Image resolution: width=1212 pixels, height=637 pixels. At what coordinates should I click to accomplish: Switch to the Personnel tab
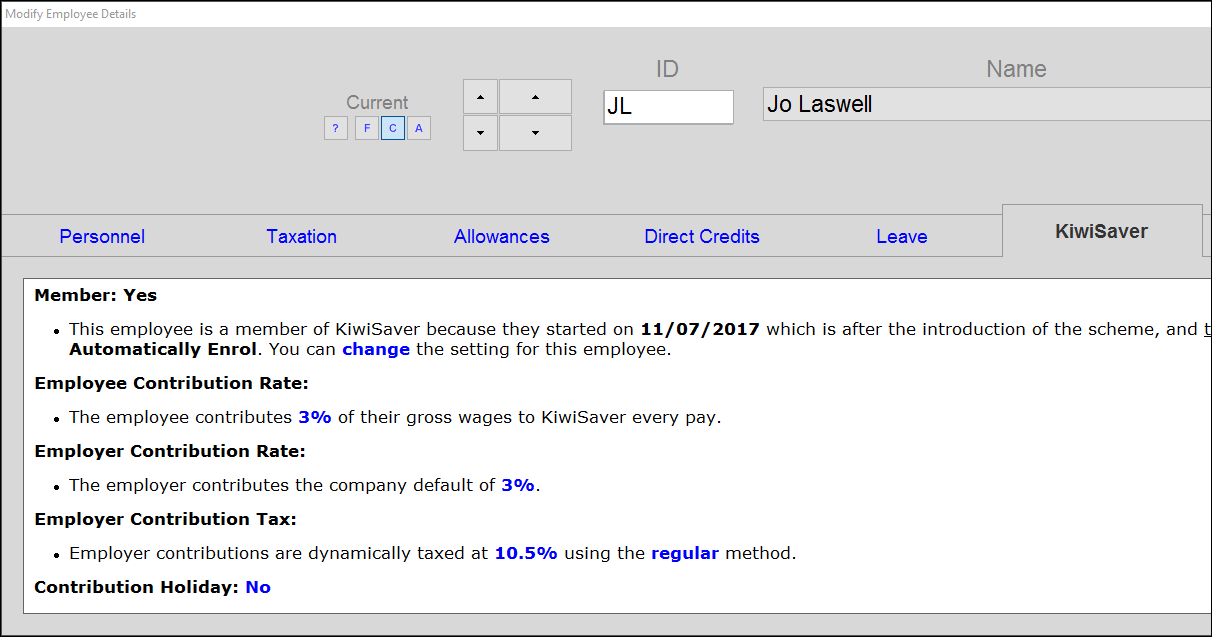(102, 237)
